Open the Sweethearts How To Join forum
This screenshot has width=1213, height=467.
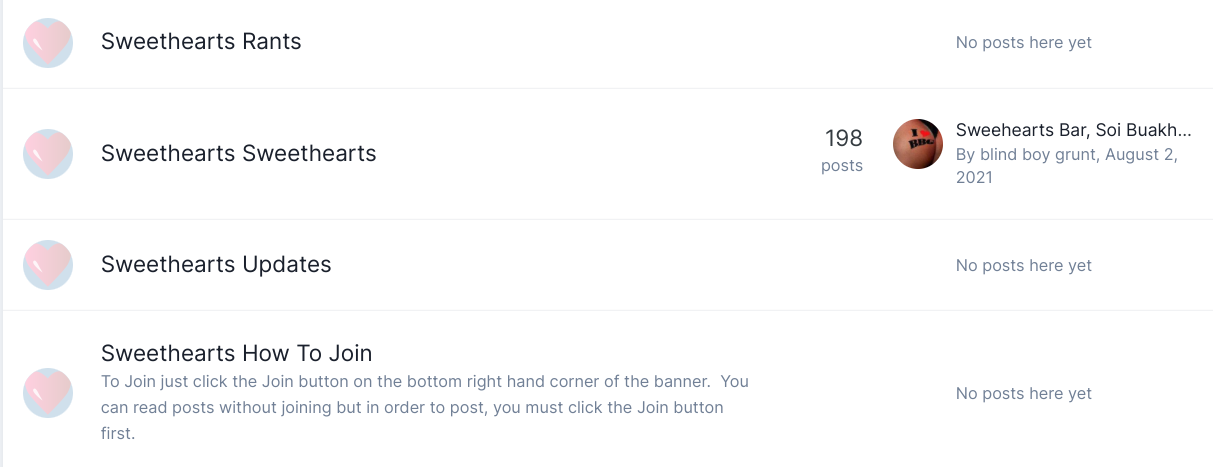pos(237,353)
